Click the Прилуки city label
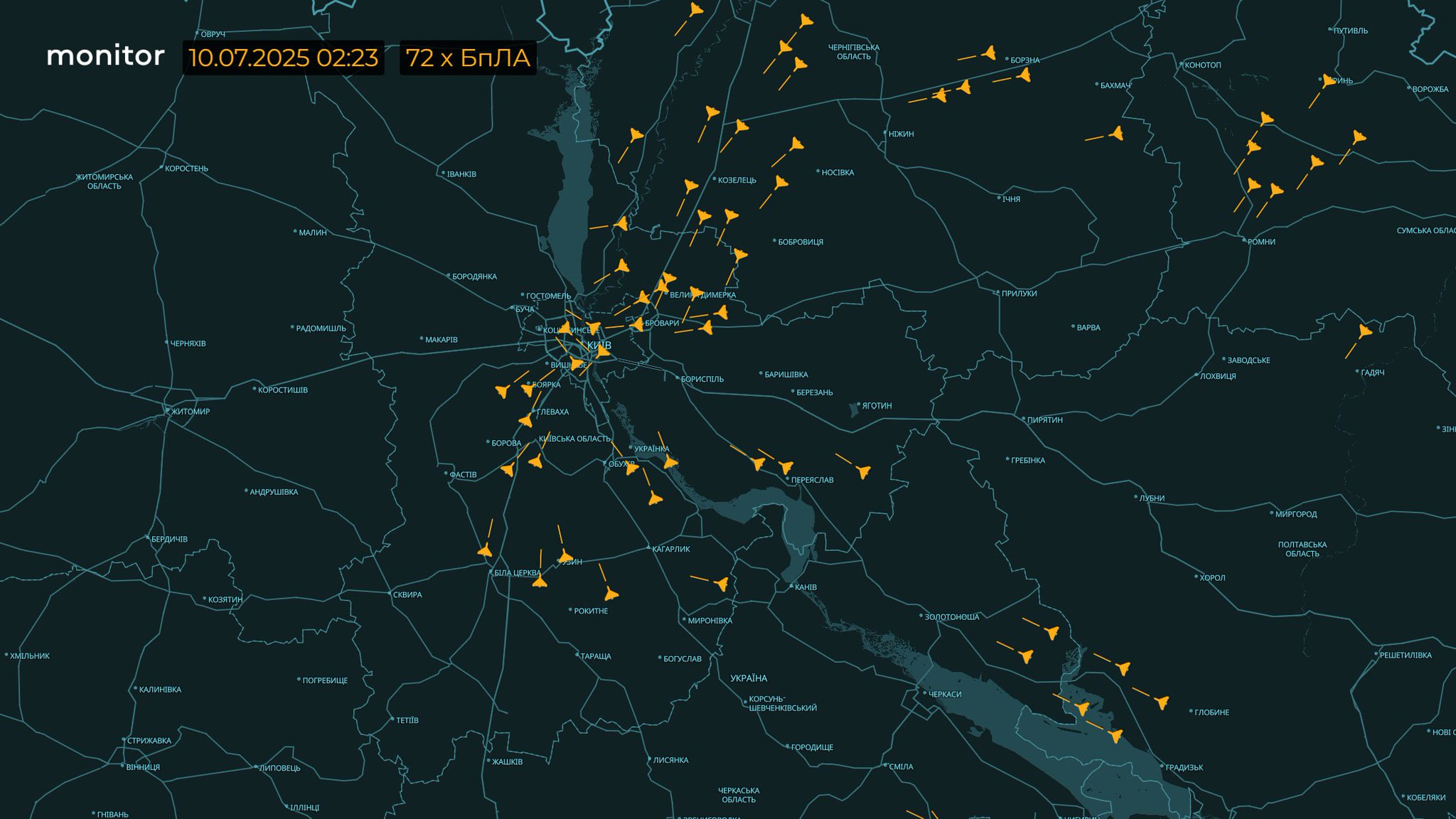 (1019, 294)
